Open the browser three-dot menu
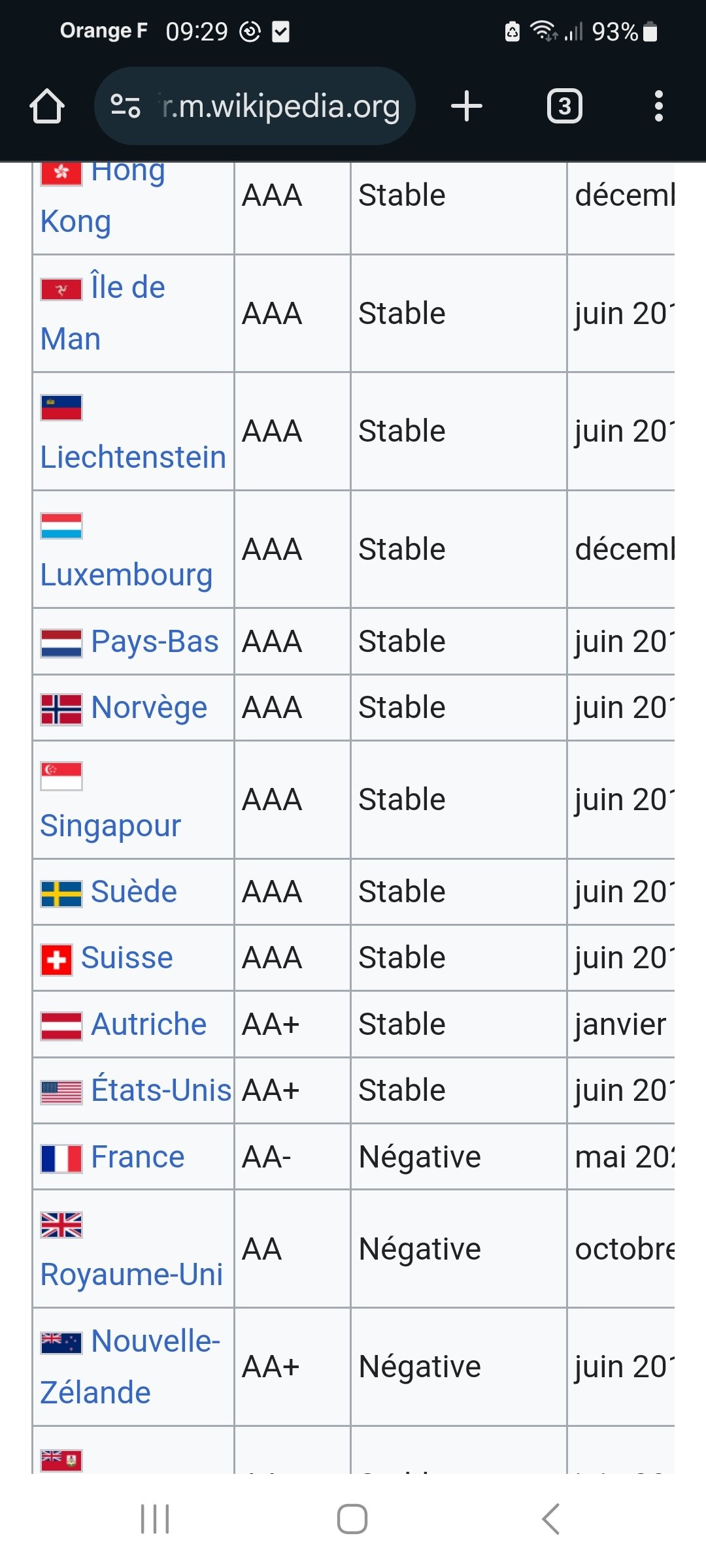Image resolution: width=706 pixels, height=1568 pixels. 659,106
